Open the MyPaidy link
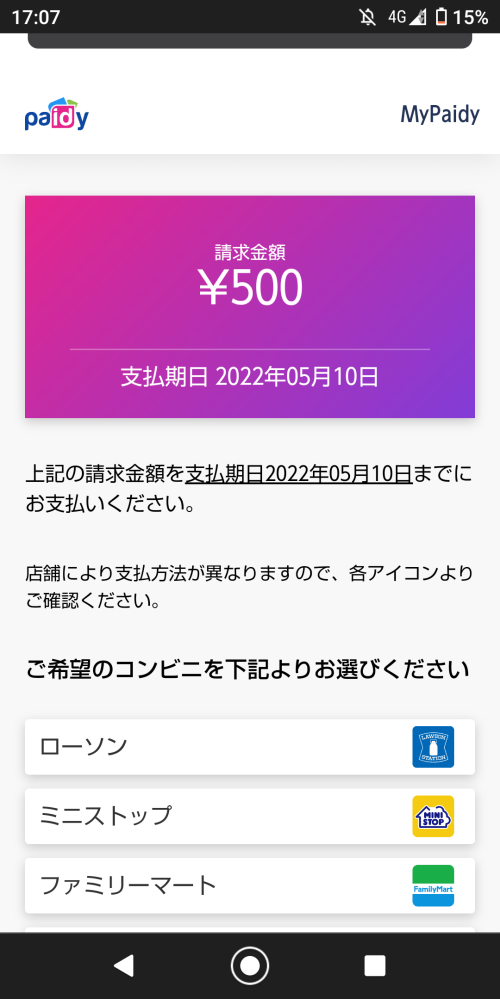The height and width of the screenshot is (999, 500). [x=439, y=115]
